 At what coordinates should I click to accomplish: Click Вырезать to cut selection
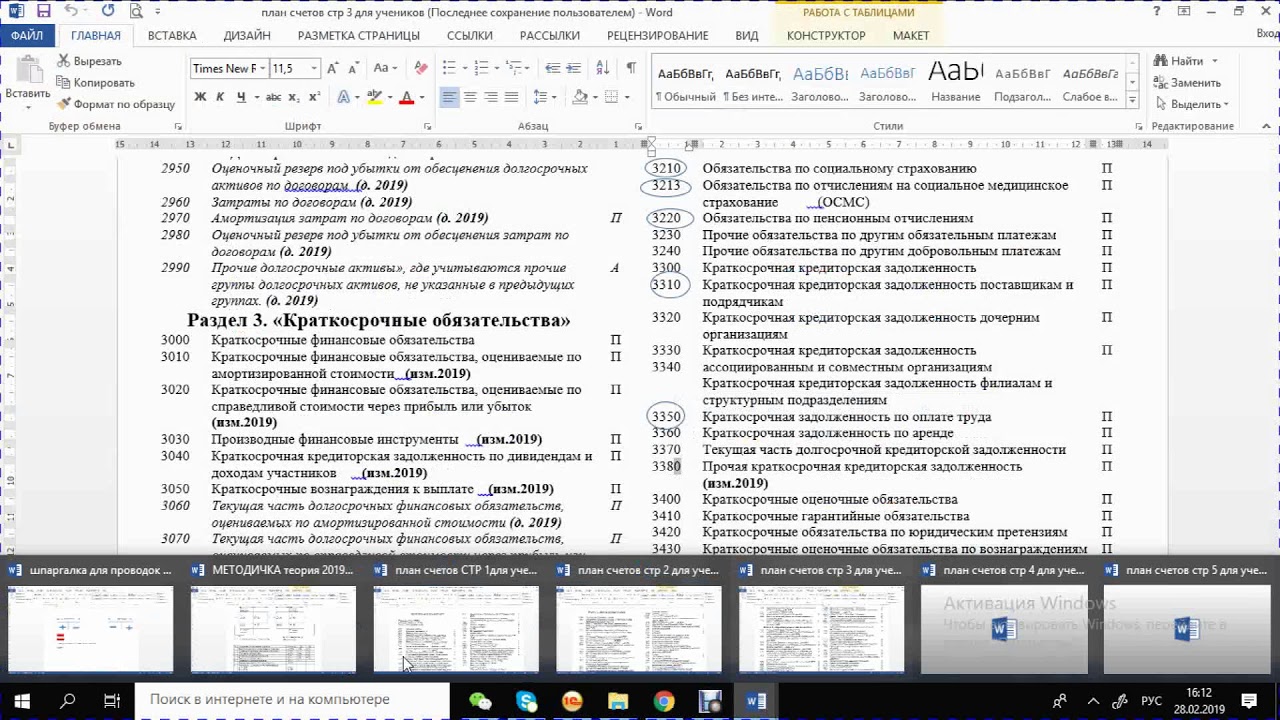pyautogui.click(x=89, y=62)
